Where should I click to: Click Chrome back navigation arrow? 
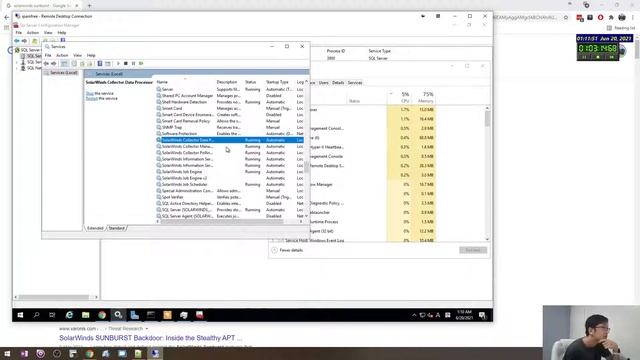(6, 18)
